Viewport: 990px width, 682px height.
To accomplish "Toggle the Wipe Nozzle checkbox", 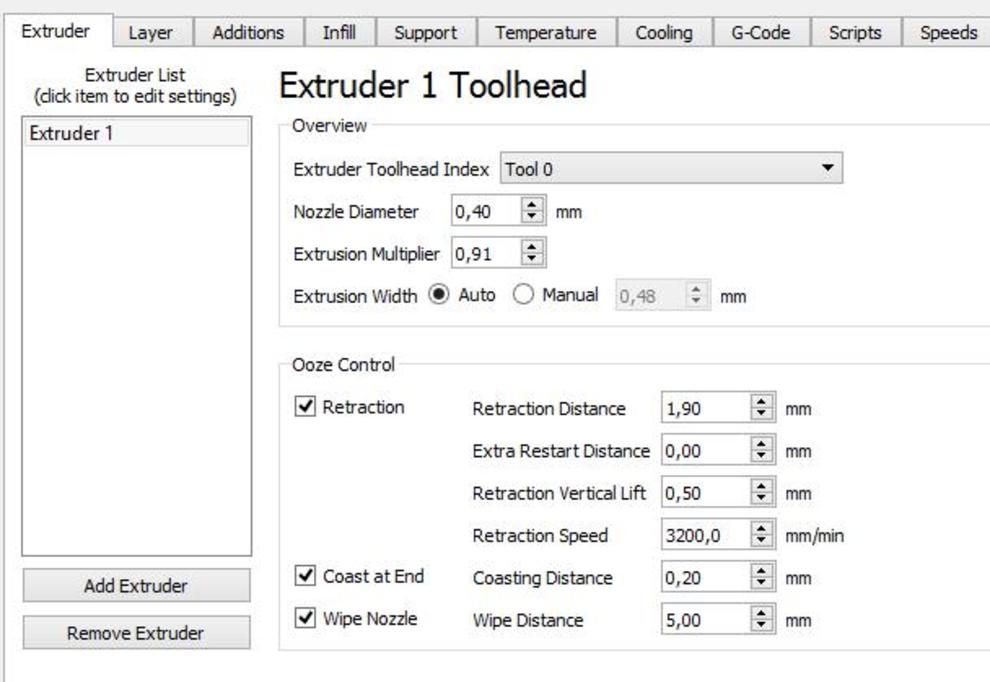I will (306, 618).
